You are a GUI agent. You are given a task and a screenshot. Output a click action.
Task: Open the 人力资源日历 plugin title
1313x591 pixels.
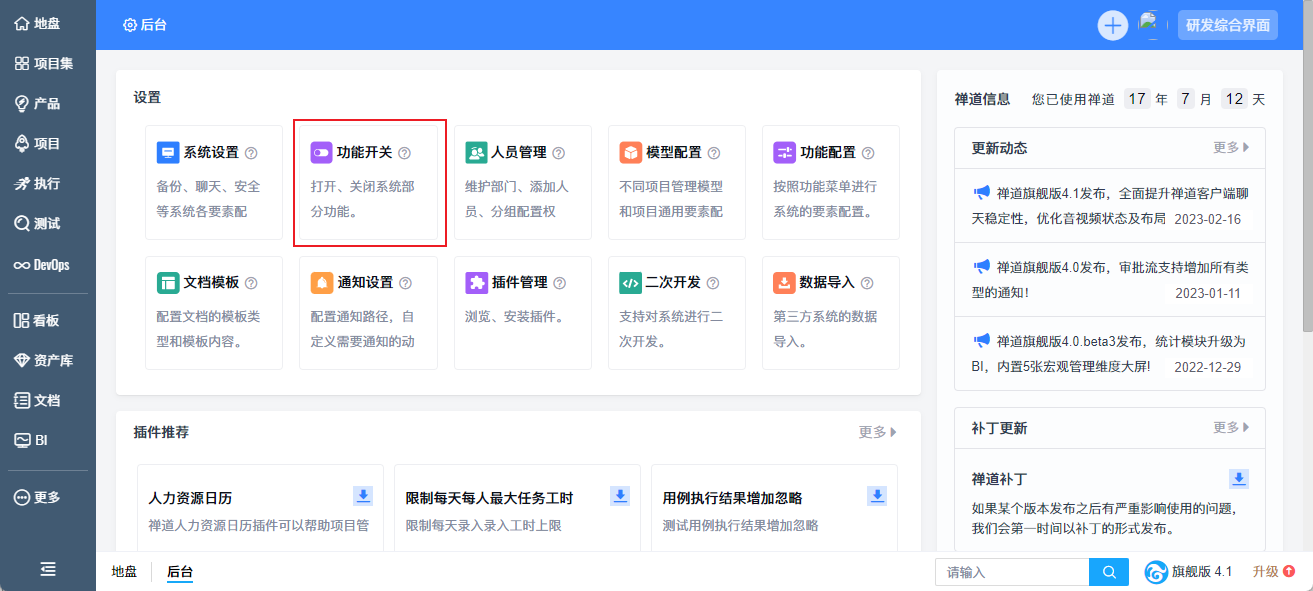pos(190,498)
